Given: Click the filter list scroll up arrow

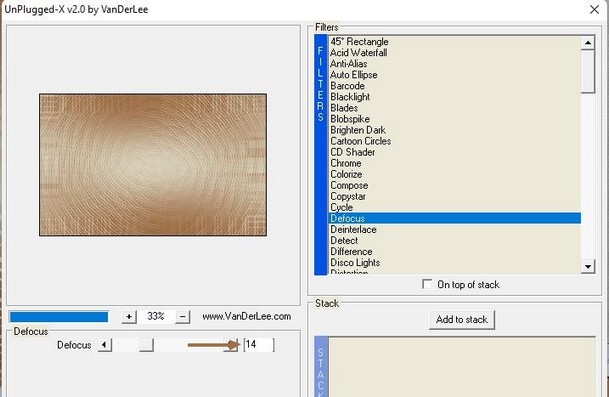Looking at the screenshot, I should pos(588,43).
